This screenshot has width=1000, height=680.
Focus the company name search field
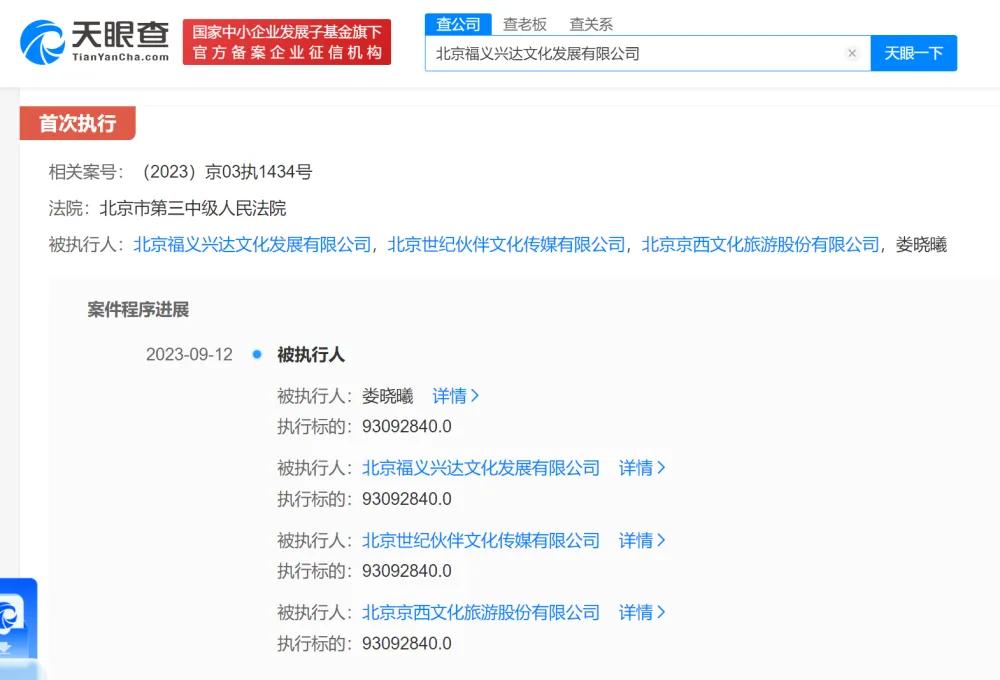[647, 54]
